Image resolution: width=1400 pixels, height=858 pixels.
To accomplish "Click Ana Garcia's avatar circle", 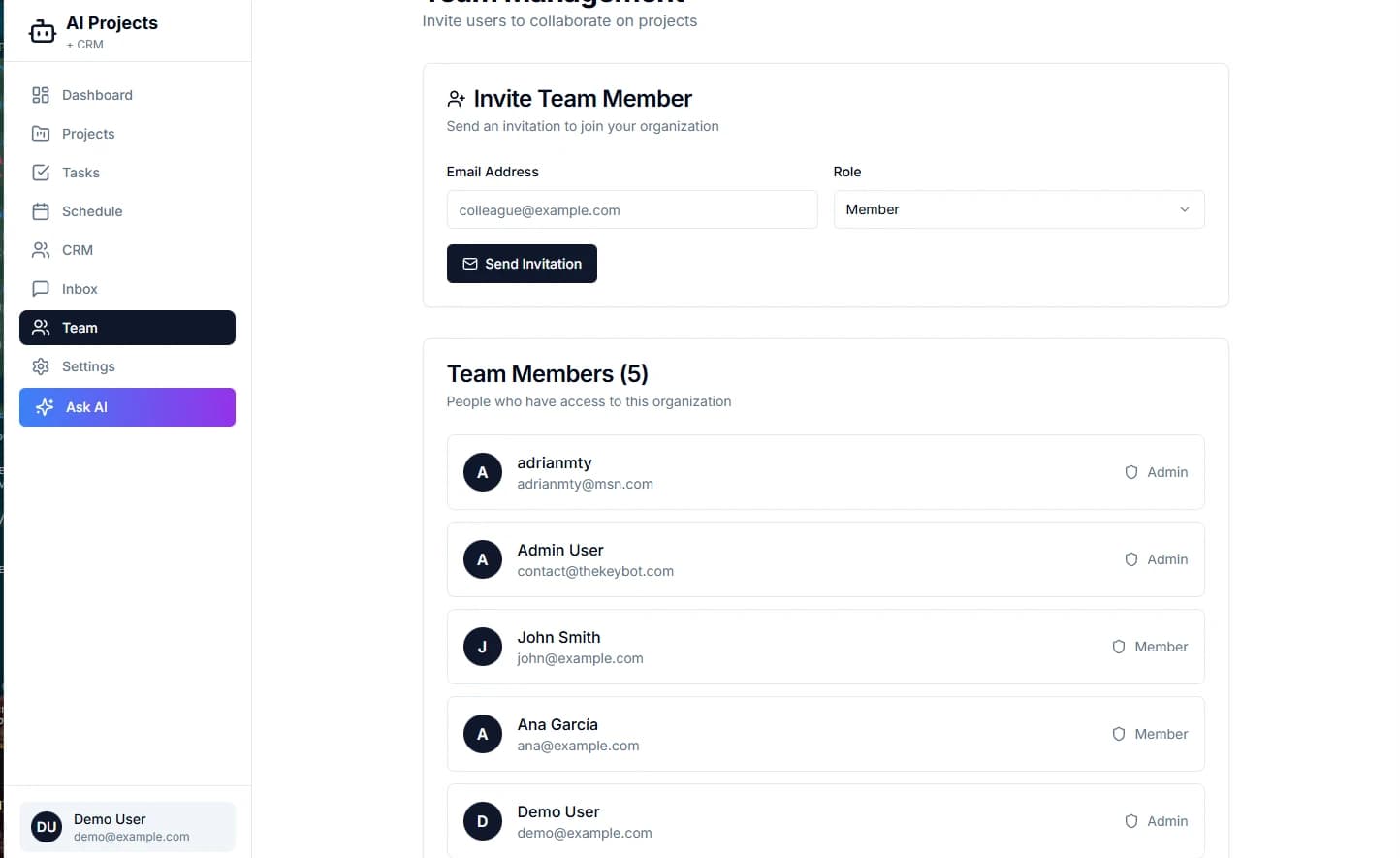I will tap(482, 734).
